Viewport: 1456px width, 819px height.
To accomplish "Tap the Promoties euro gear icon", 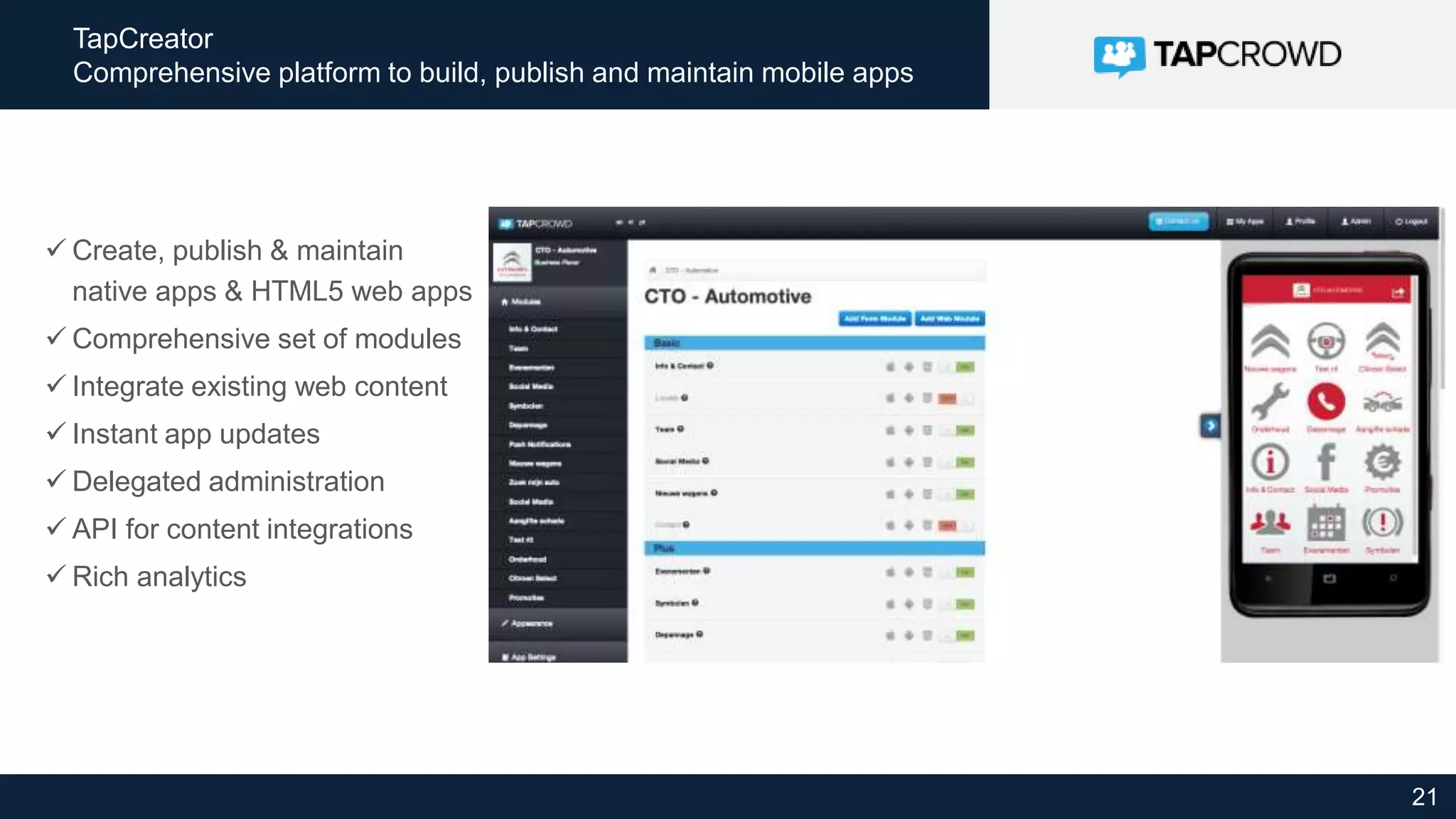I will [1382, 462].
